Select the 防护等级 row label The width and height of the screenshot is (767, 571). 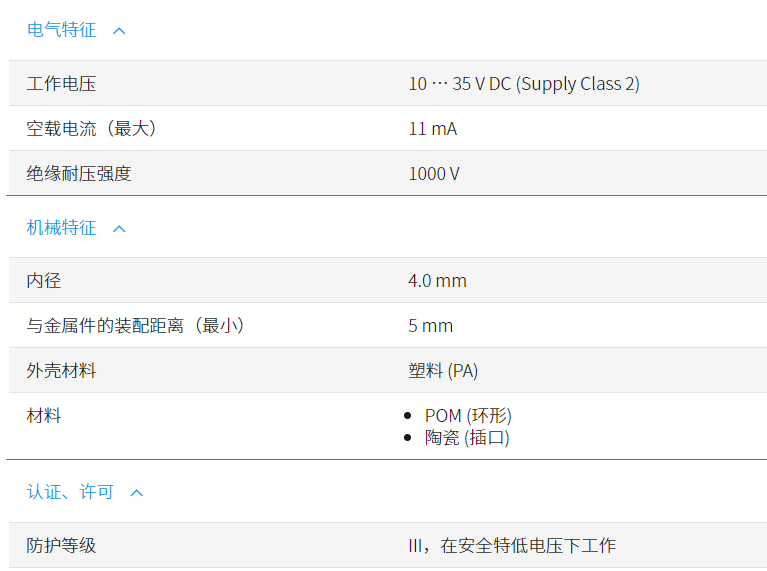click(61, 546)
